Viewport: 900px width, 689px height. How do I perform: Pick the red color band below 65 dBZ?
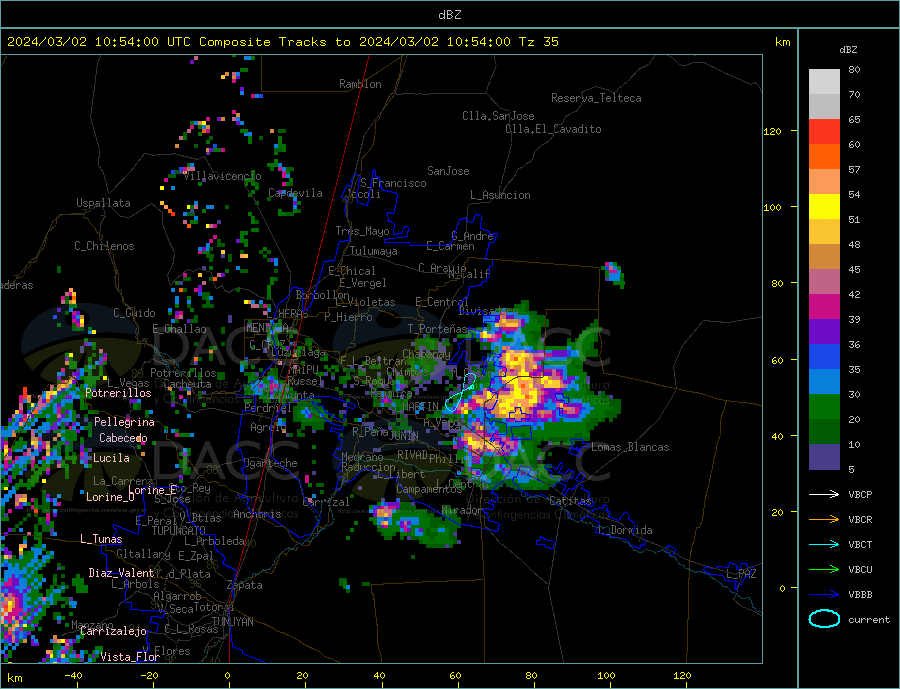[x=824, y=131]
